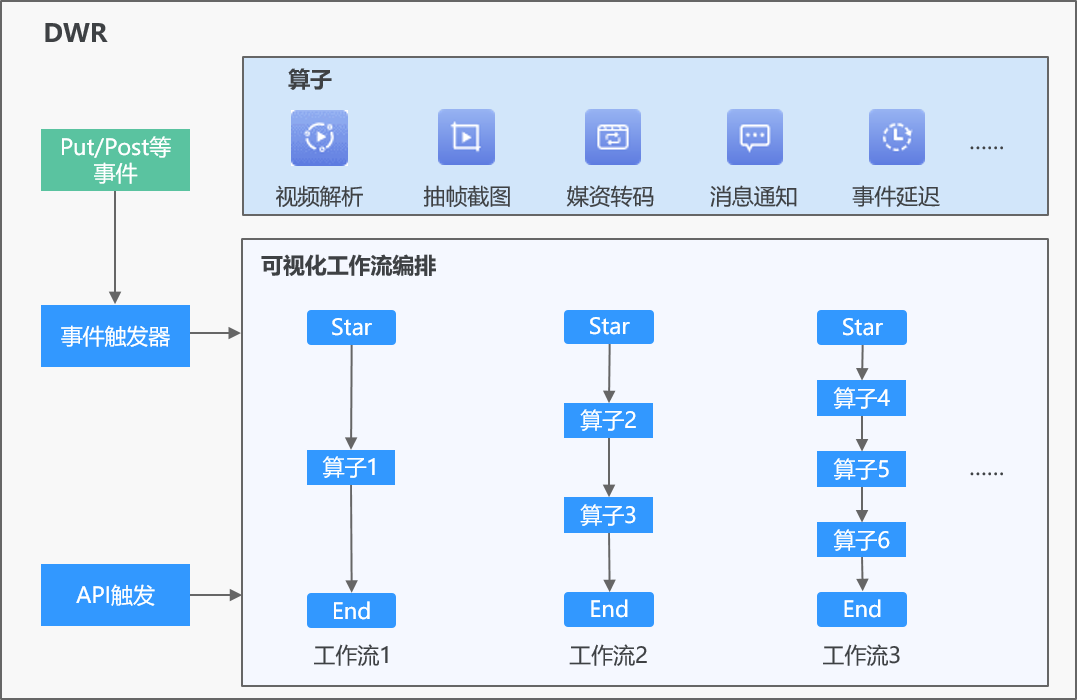Image resolution: width=1077 pixels, height=700 pixels.
Task: Click the 消息通知 label
Action: [753, 197]
